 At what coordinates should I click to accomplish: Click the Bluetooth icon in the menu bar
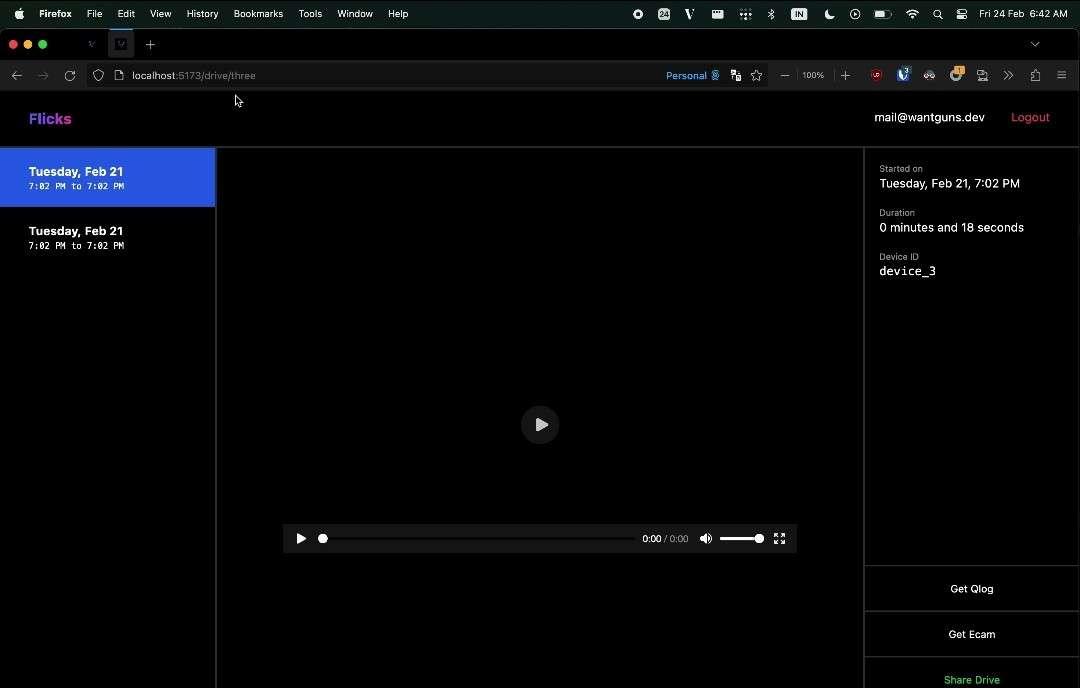click(770, 14)
